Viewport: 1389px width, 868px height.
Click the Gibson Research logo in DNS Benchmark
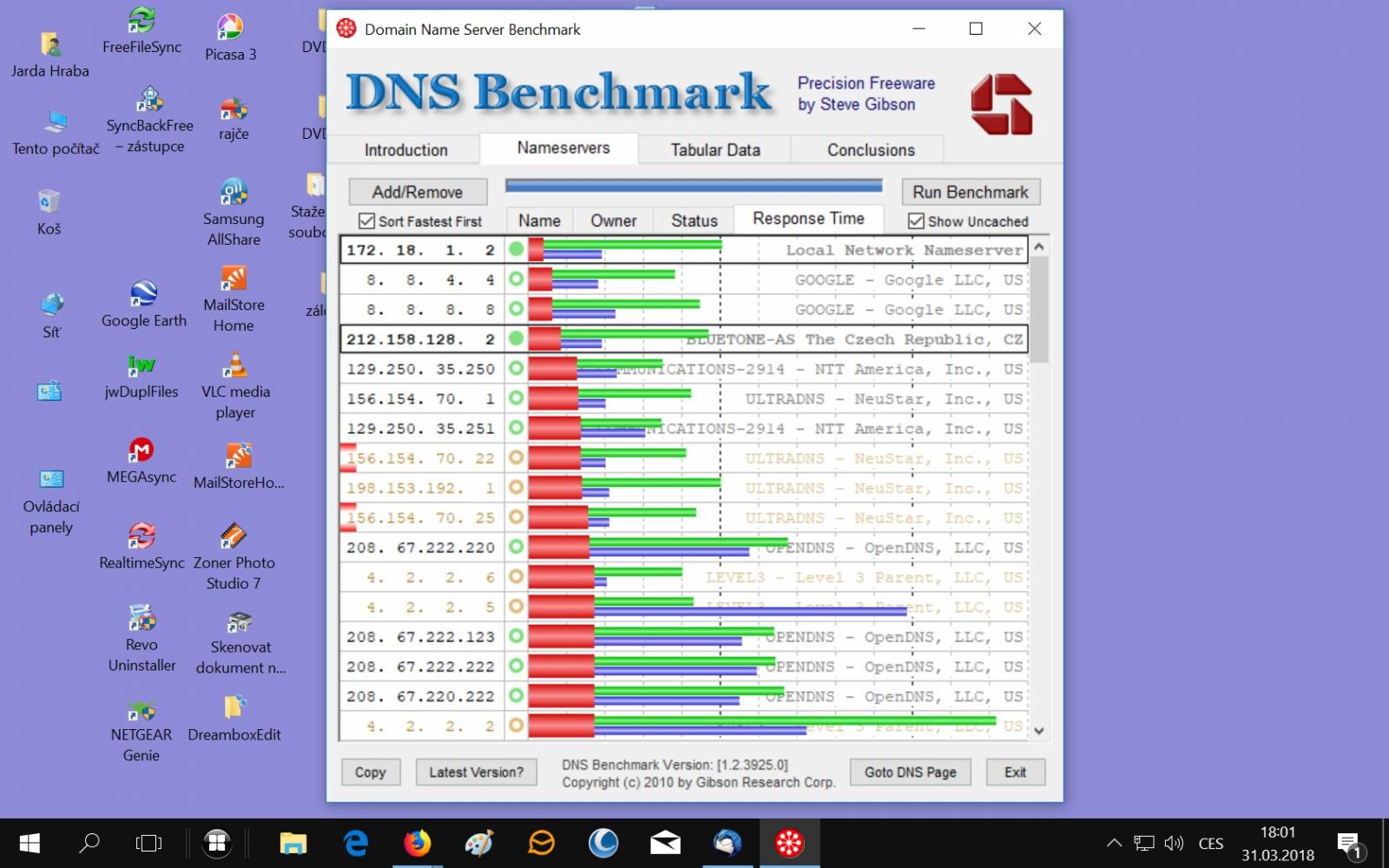[1002, 104]
